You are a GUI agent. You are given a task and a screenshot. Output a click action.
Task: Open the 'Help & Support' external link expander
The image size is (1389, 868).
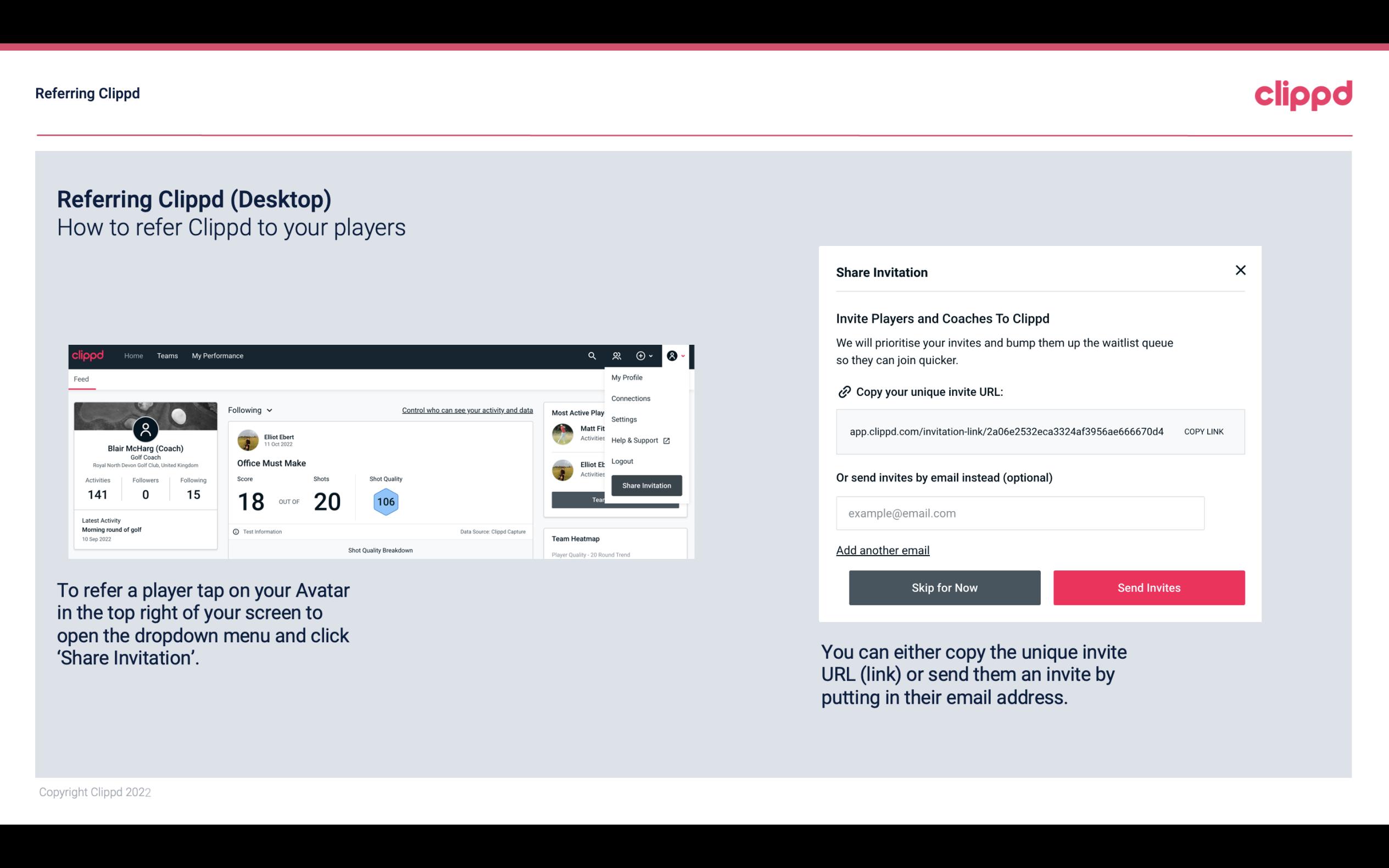(666, 440)
